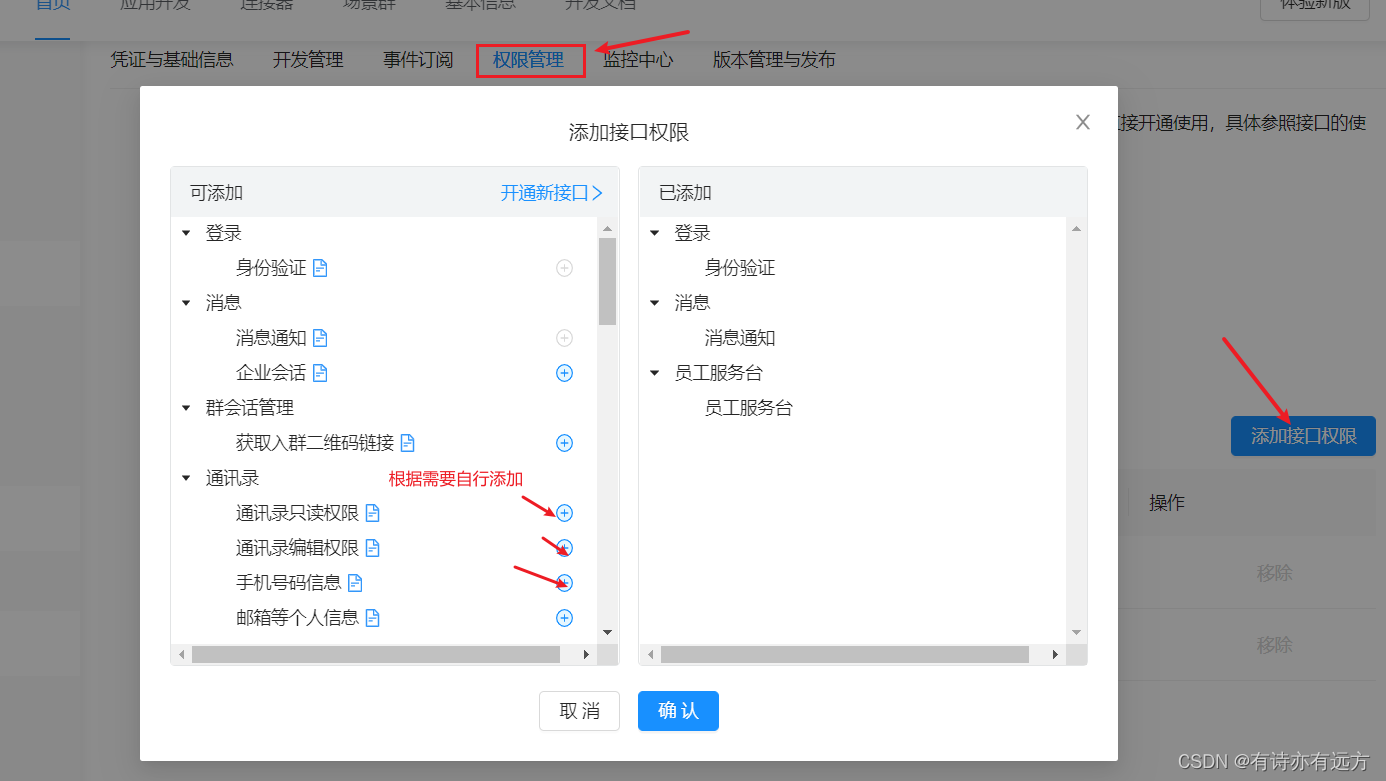1386x781 pixels.
Task: Select the 员工服务台 child item in 已添加
Action: [x=749, y=408]
